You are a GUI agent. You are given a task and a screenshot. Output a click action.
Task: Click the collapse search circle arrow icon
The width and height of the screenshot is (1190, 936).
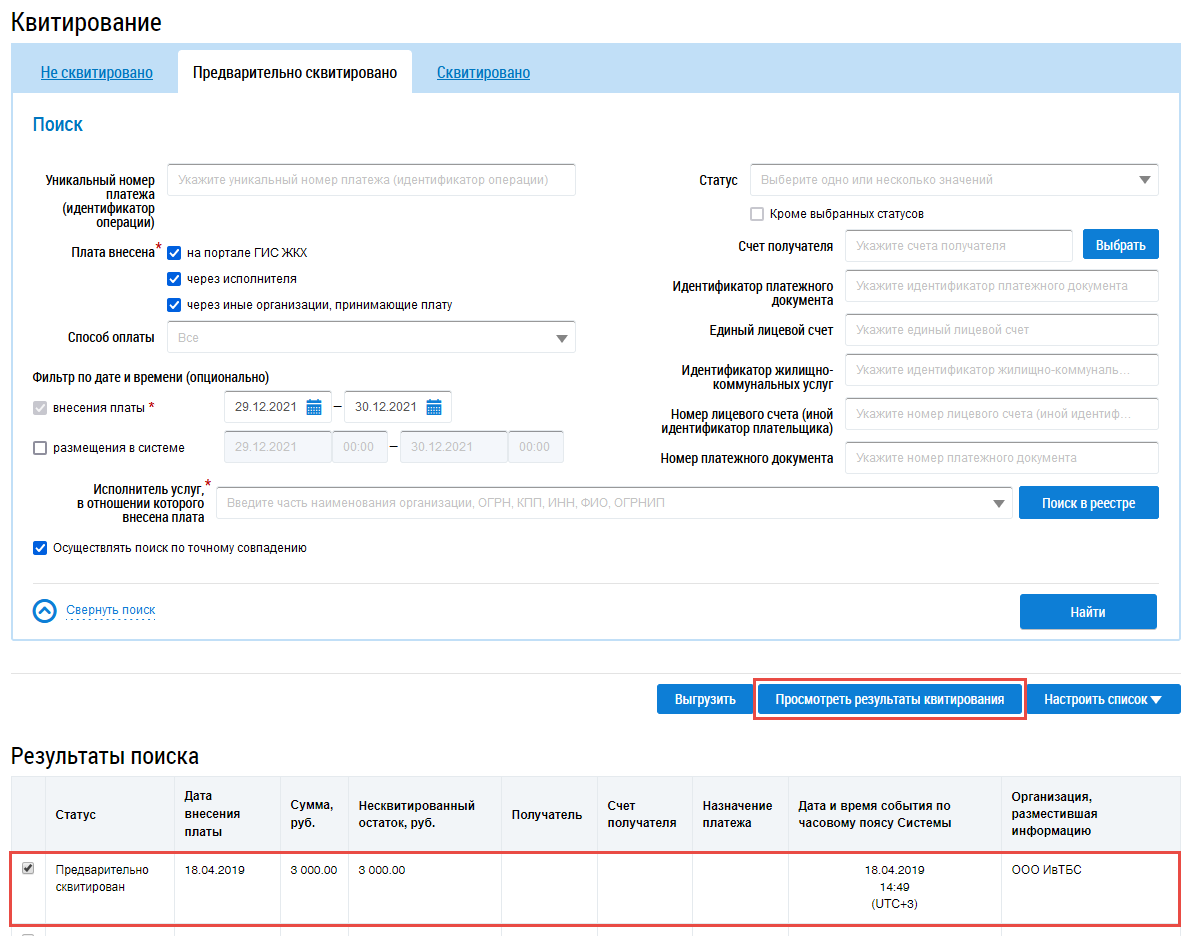click(x=45, y=611)
